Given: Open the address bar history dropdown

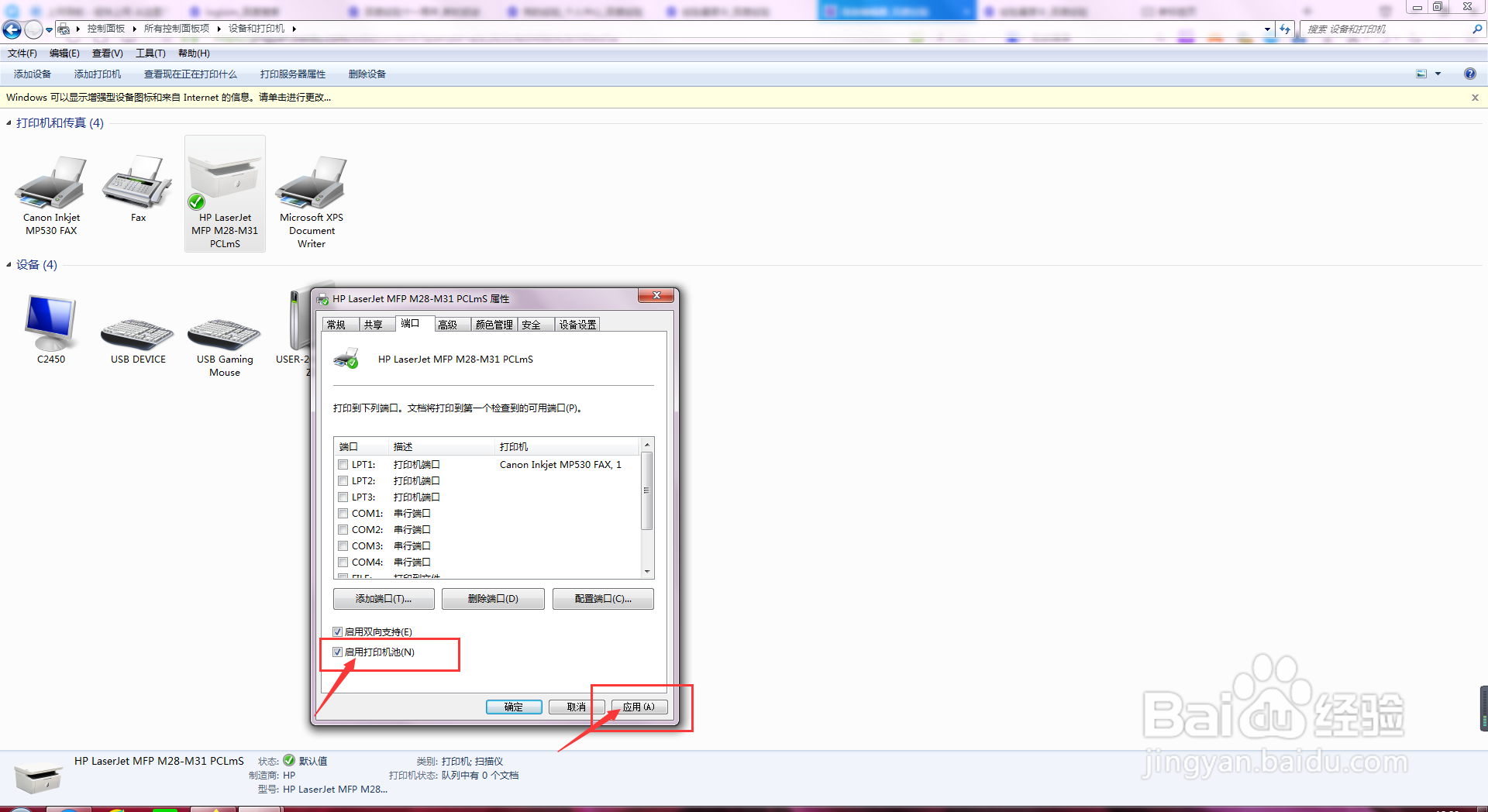Looking at the screenshot, I should (x=1267, y=29).
